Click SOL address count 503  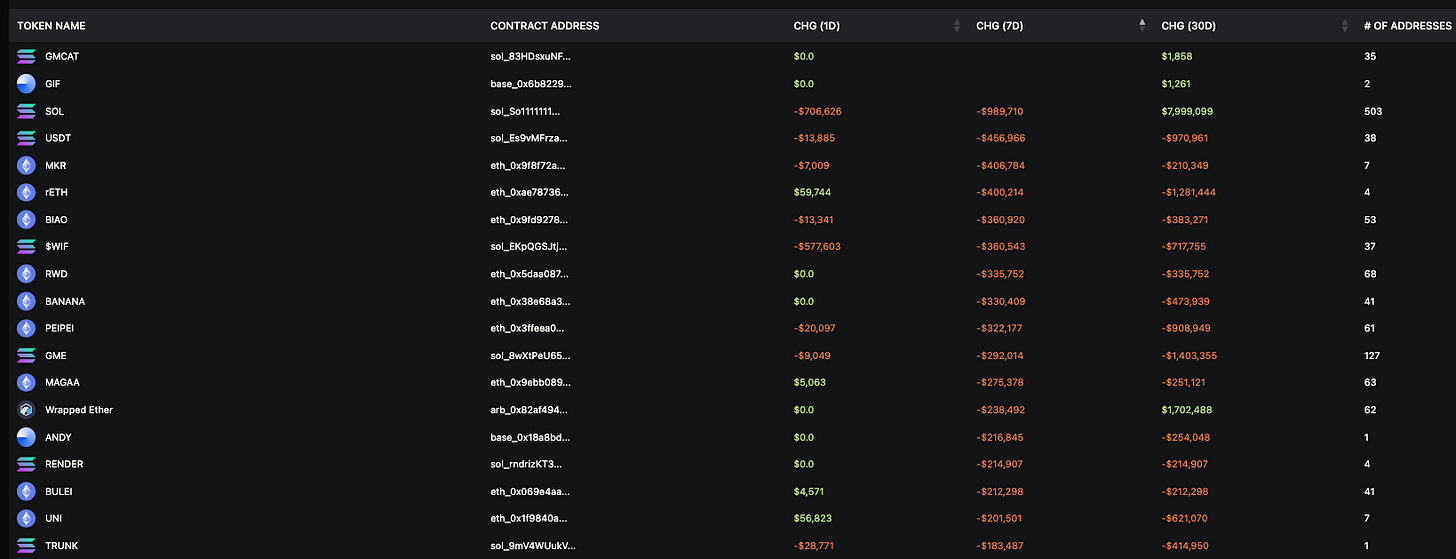point(1373,111)
